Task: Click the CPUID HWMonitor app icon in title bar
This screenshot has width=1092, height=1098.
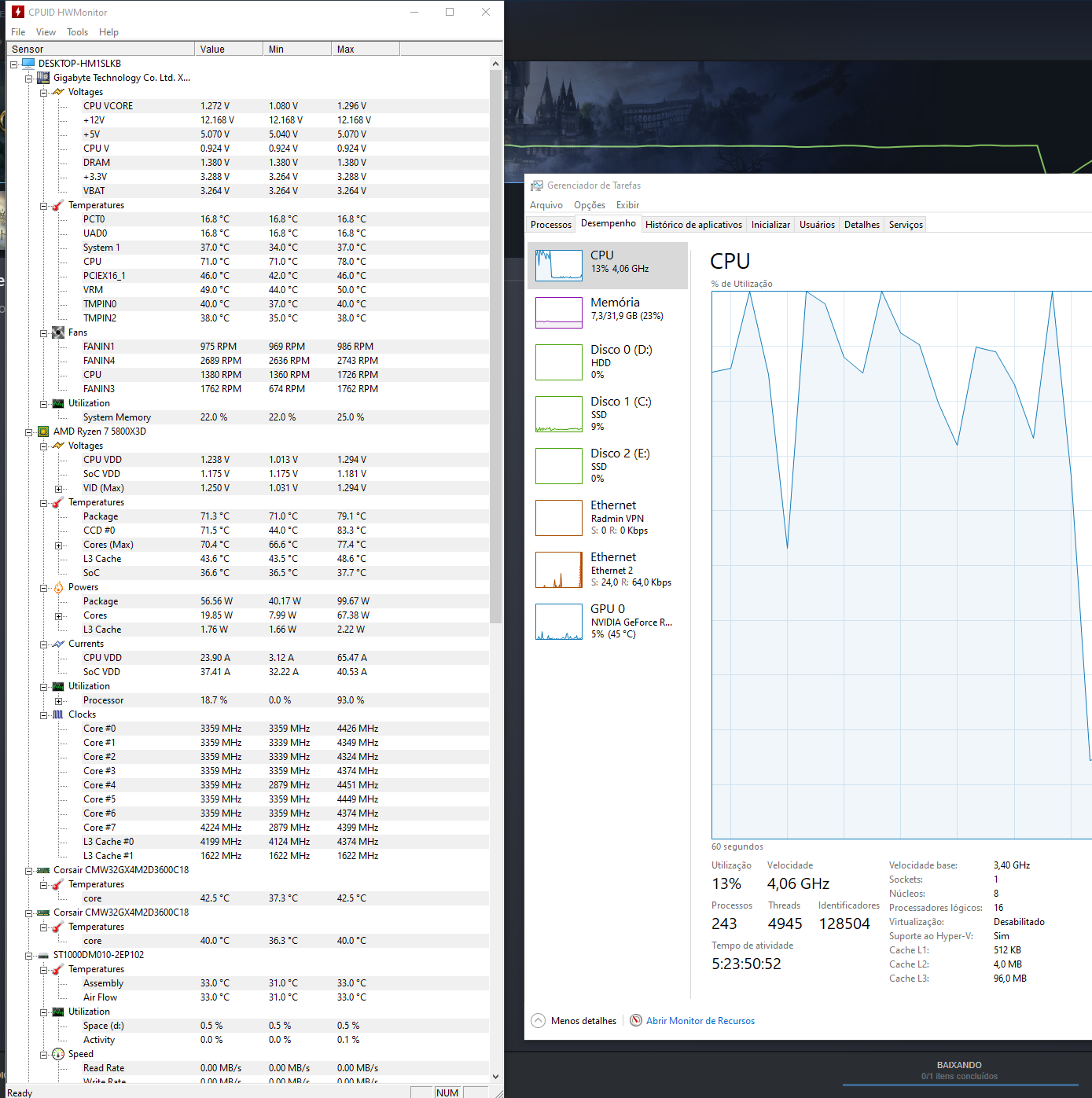Action: (18, 12)
